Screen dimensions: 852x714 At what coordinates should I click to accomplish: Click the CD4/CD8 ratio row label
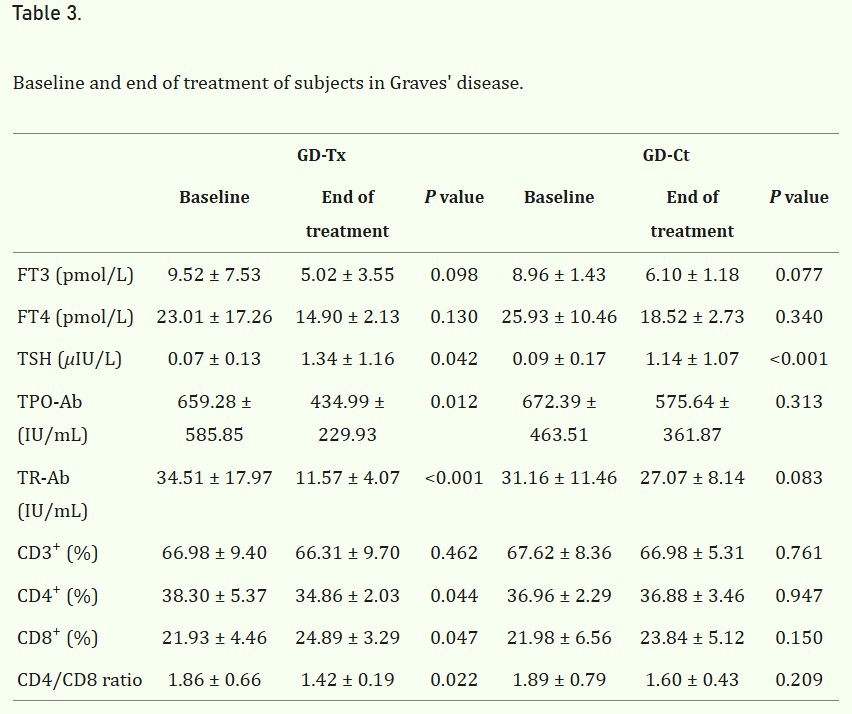pos(80,680)
